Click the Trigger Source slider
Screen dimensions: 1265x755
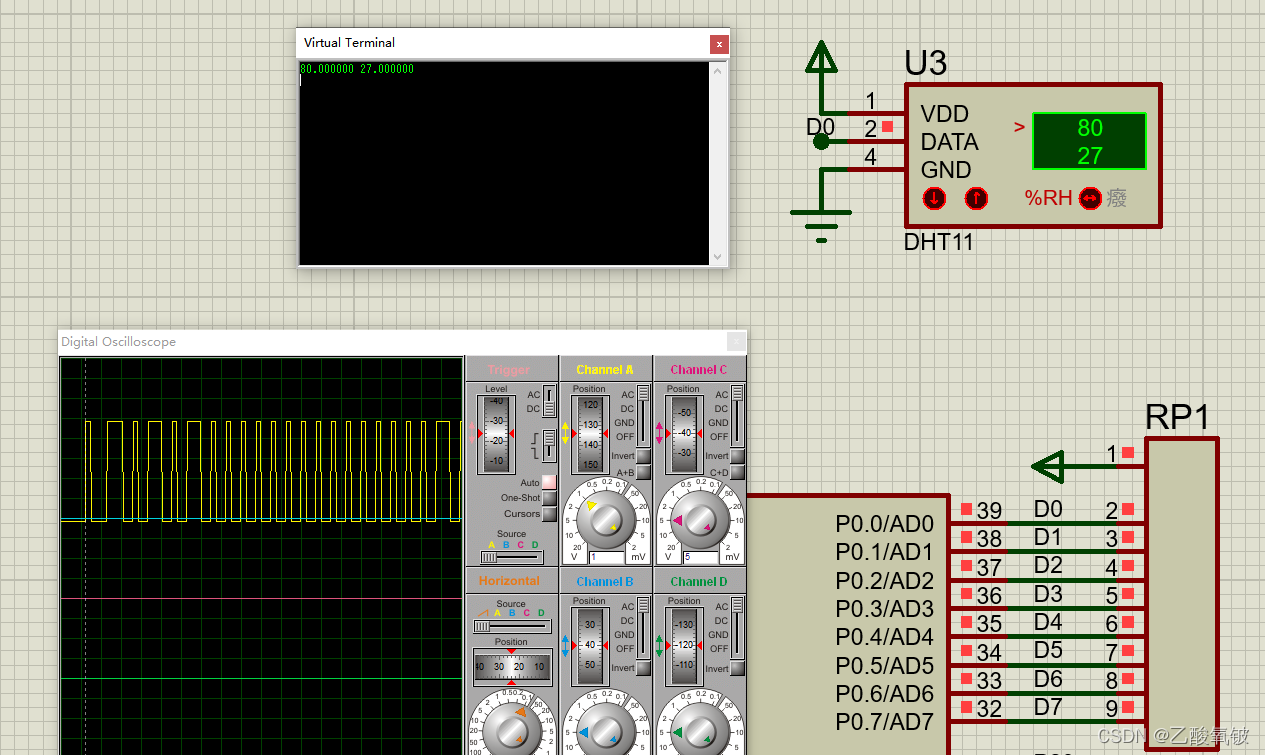(511, 557)
